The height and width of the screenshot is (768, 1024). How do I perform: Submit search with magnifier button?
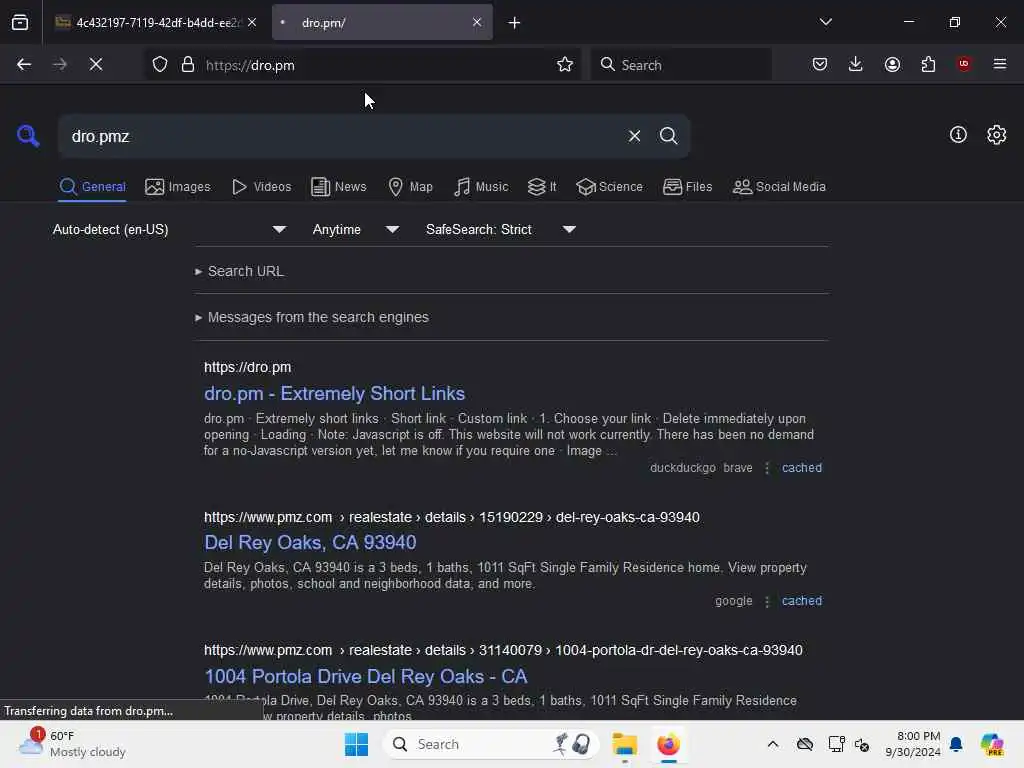(x=668, y=136)
